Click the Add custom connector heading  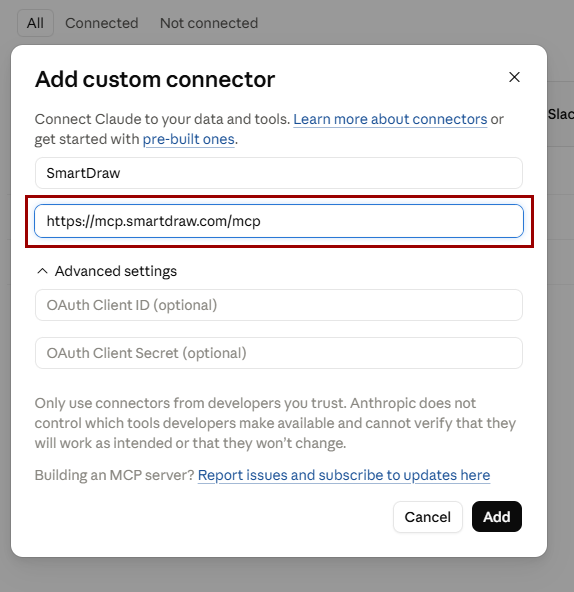pyautogui.click(x=155, y=79)
